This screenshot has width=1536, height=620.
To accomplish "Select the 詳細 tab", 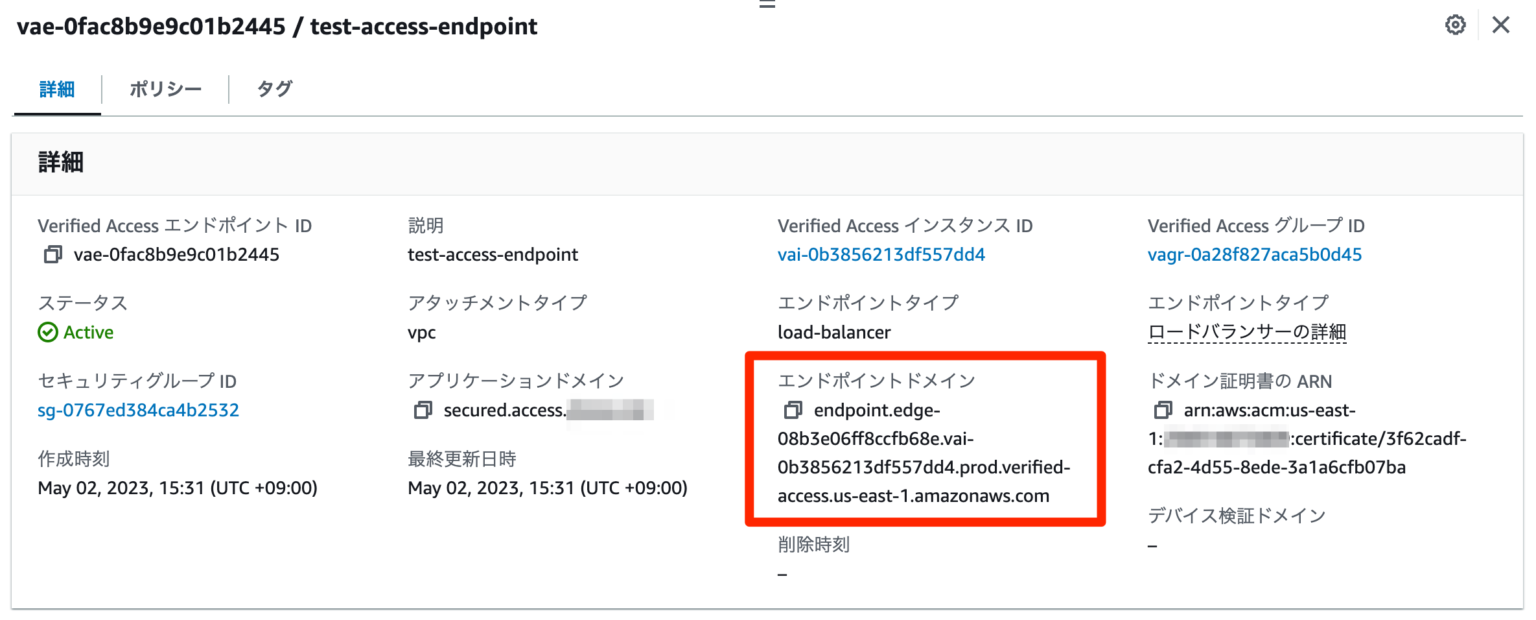I will point(57,89).
